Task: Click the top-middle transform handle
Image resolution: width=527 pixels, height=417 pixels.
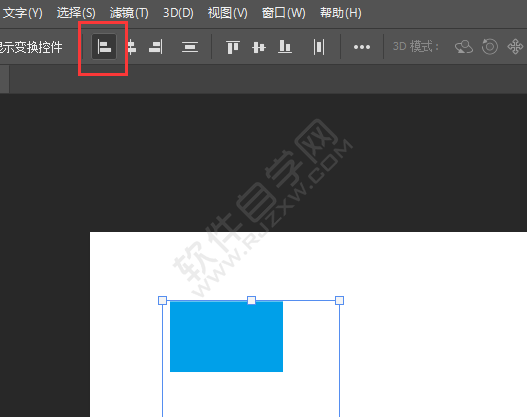Action: point(251,300)
